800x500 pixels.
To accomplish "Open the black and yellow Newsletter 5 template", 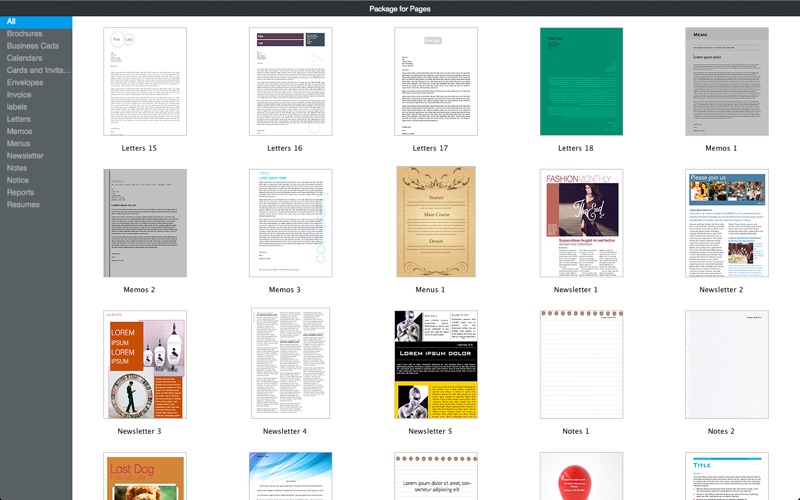I will [436, 364].
